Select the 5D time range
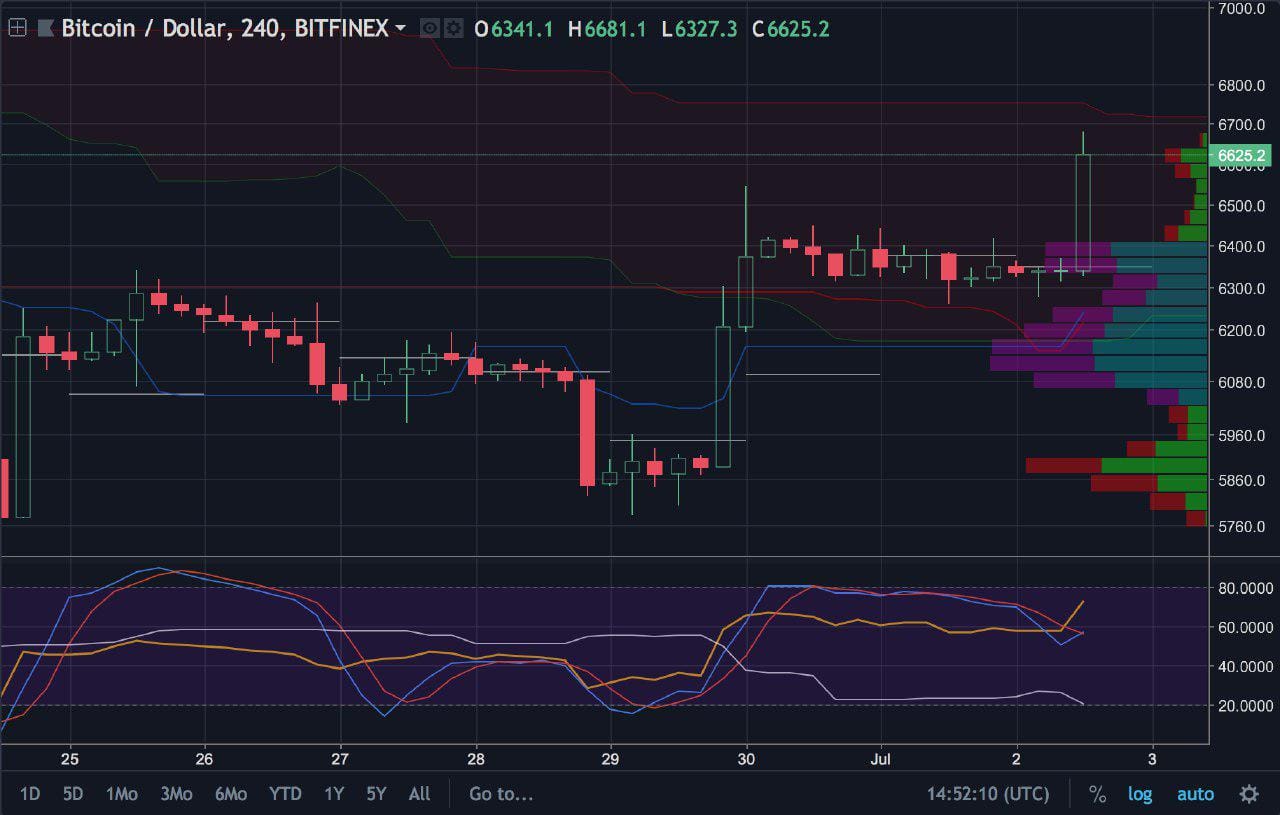Screen dimensions: 1280x815 coord(73,794)
